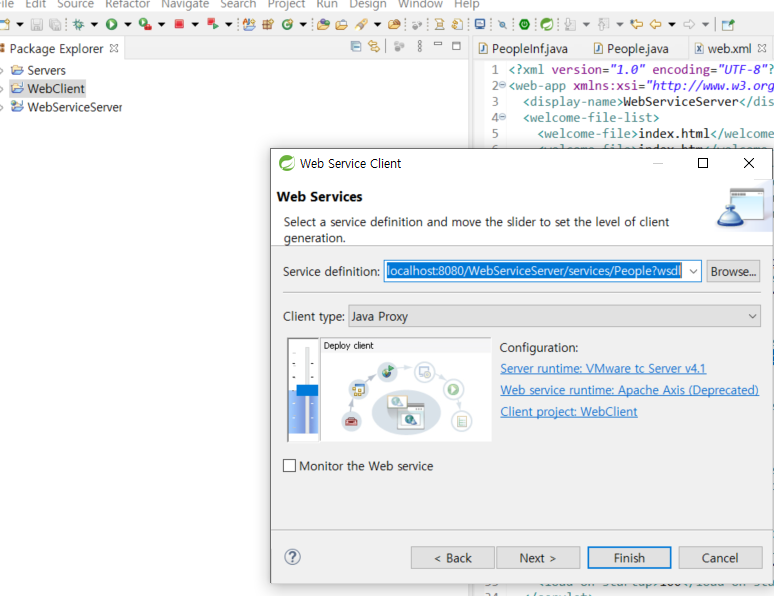
Task: Close the web.xml editor tab
Action: [x=762, y=48]
